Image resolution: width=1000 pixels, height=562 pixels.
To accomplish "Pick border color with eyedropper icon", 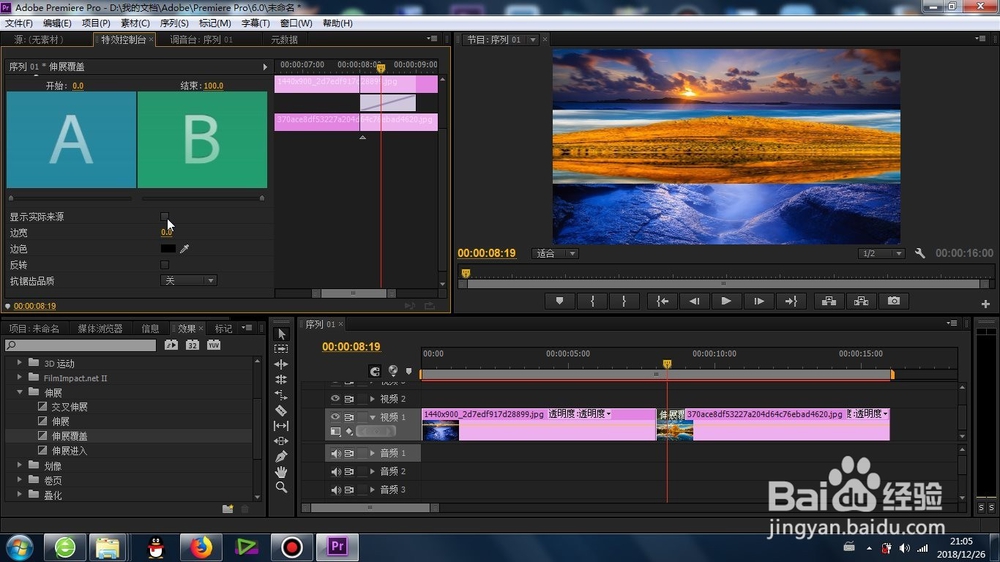I will [184, 249].
